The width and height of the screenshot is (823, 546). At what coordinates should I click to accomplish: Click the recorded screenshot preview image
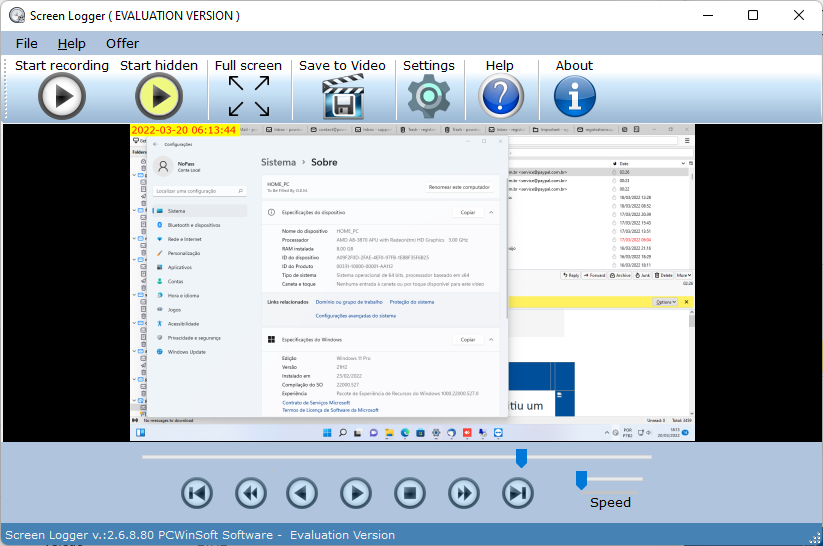pos(413,282)
